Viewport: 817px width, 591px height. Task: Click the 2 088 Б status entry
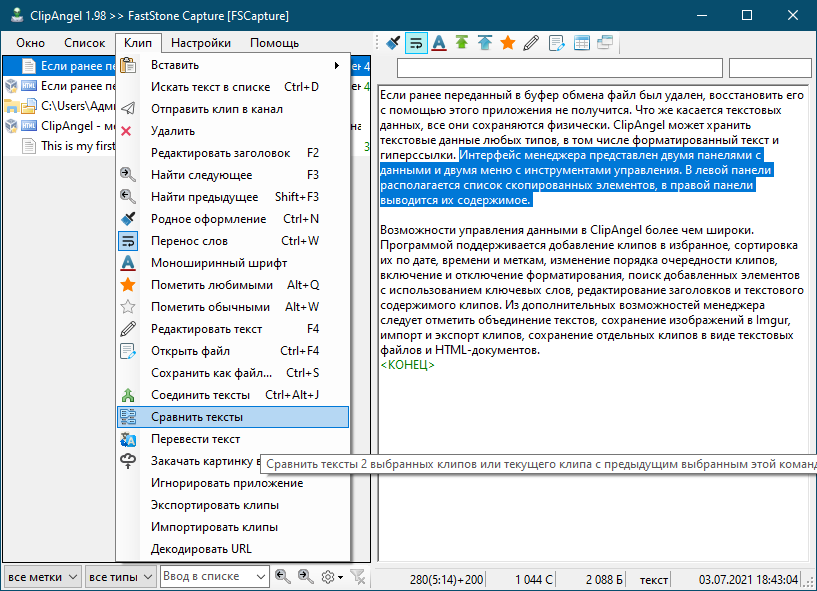[x=604, y=579]
